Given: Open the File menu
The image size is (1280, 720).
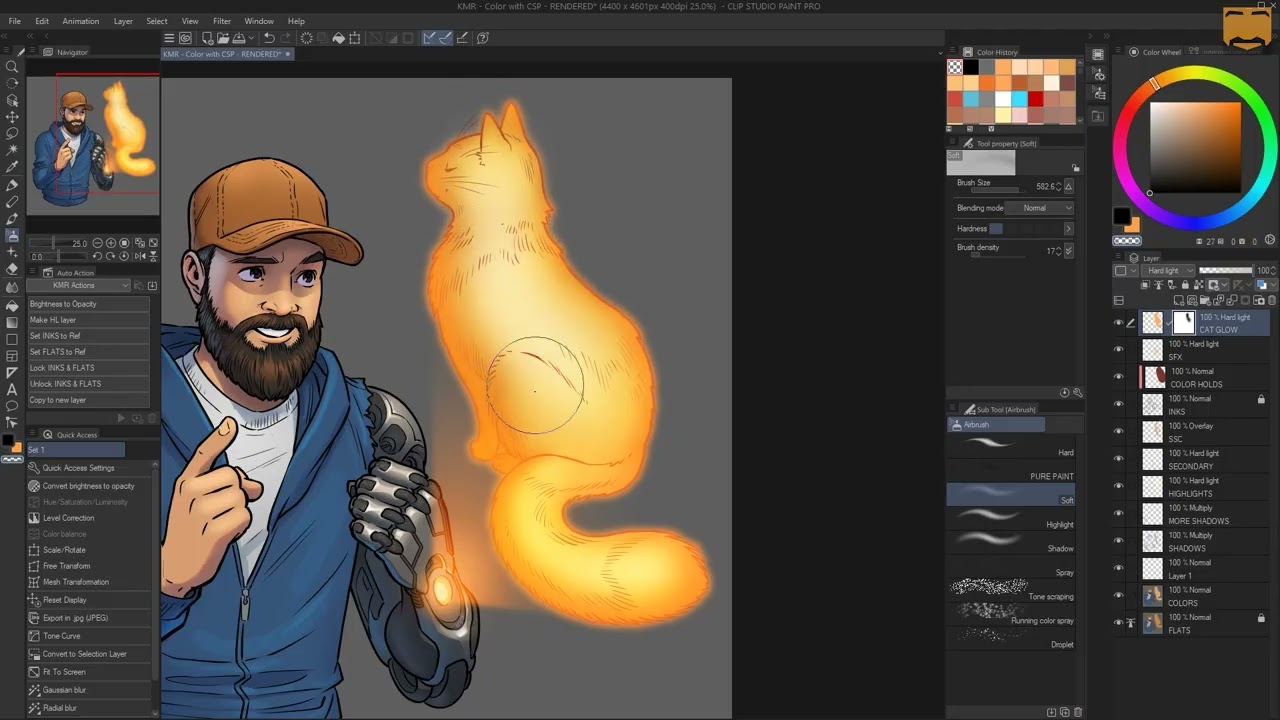Looking at the screenshot, I should coord(14,21).
